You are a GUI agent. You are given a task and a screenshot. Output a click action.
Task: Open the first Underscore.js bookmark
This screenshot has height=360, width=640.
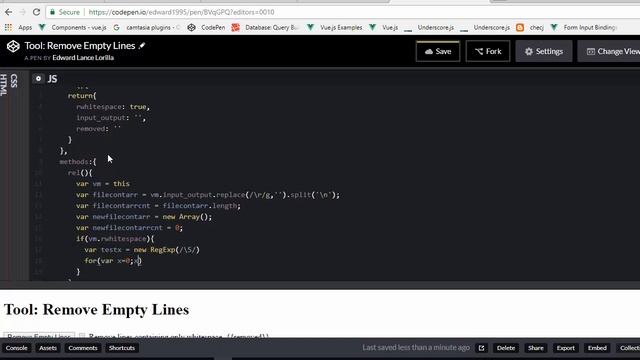coord(429,27)
